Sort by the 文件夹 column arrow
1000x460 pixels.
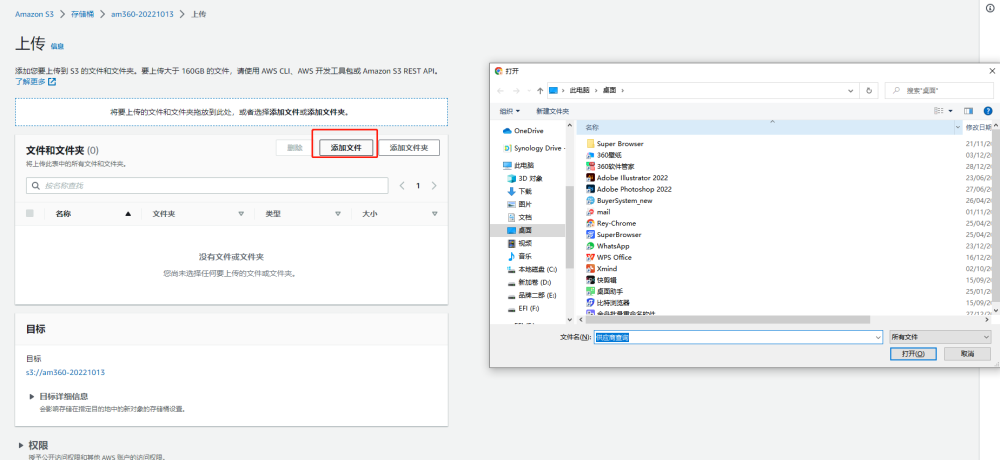coord(241,214)
